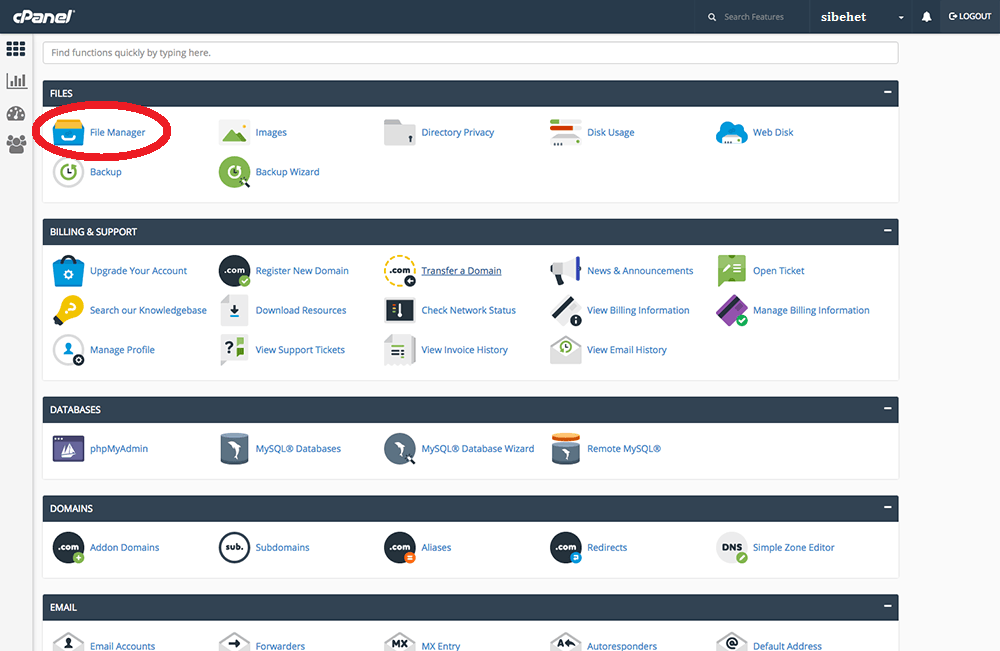Click the cPanel logo
Screen dimensions: 1000x651
[x=44, y=17]
